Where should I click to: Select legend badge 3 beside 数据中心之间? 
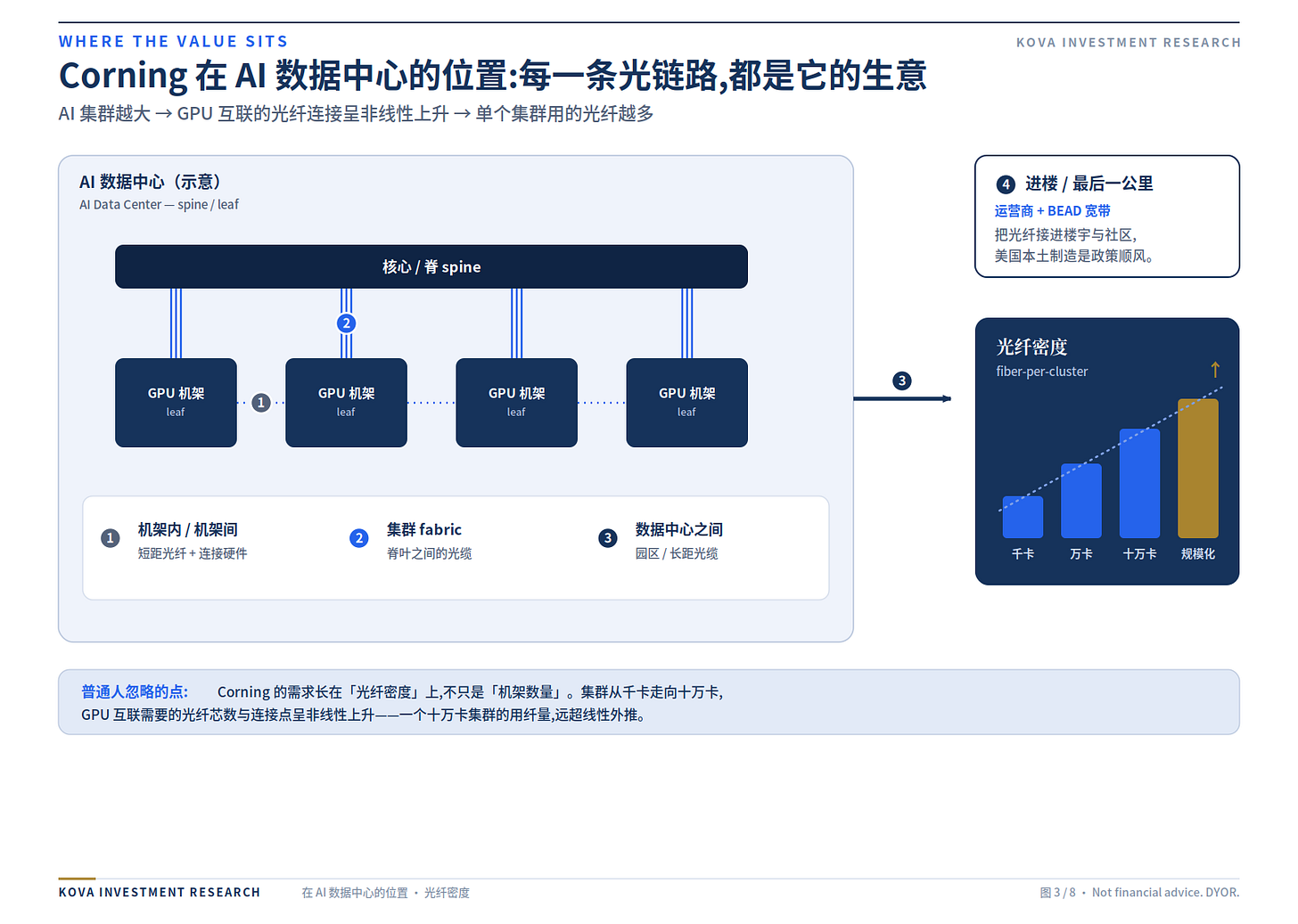coord(608,538)
